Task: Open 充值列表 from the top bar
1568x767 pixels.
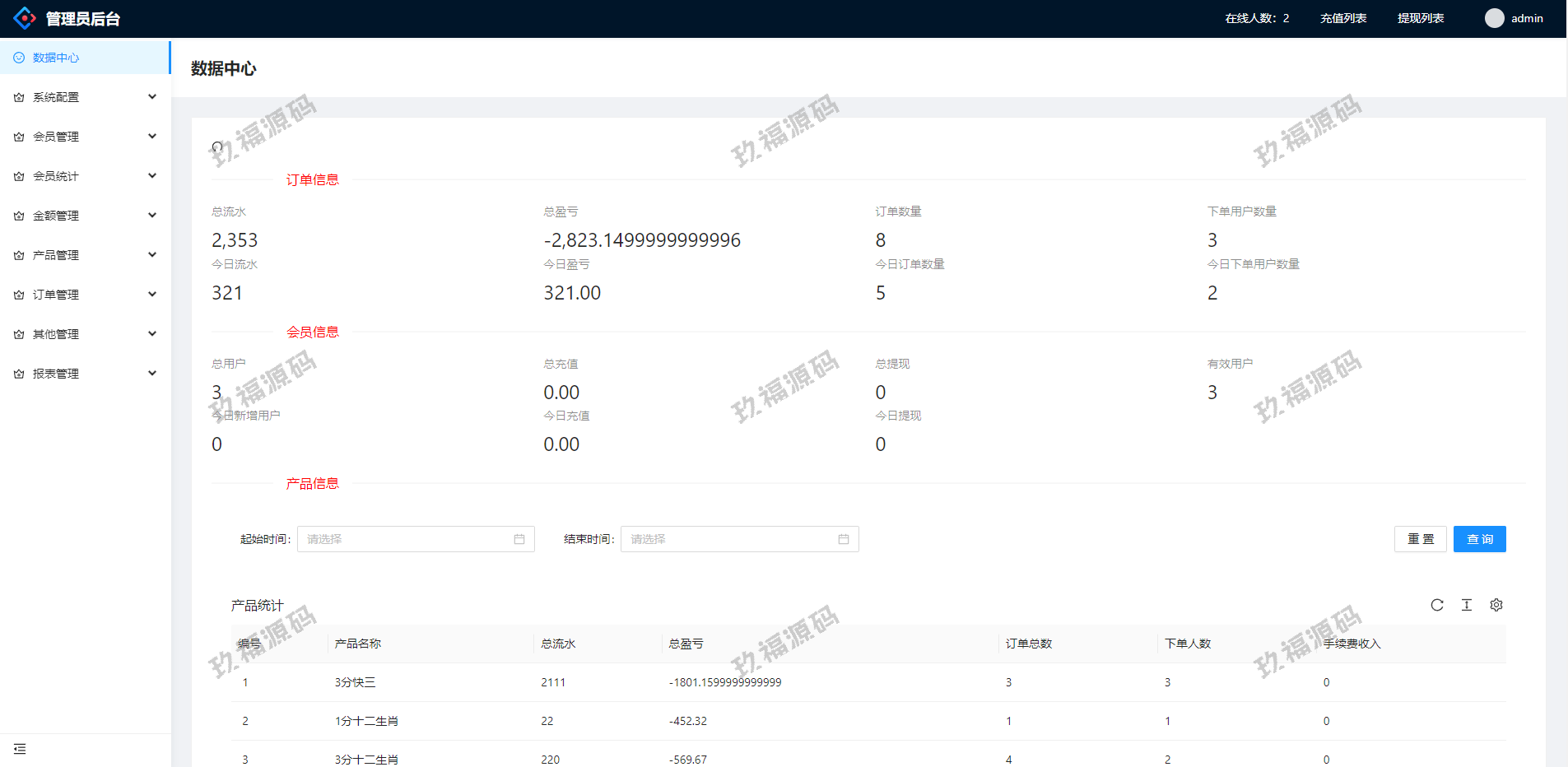Action: tap(1343, 18)
